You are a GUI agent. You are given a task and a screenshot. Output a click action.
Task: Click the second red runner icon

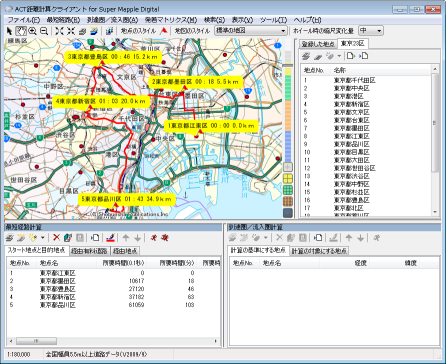click(165, 238)
